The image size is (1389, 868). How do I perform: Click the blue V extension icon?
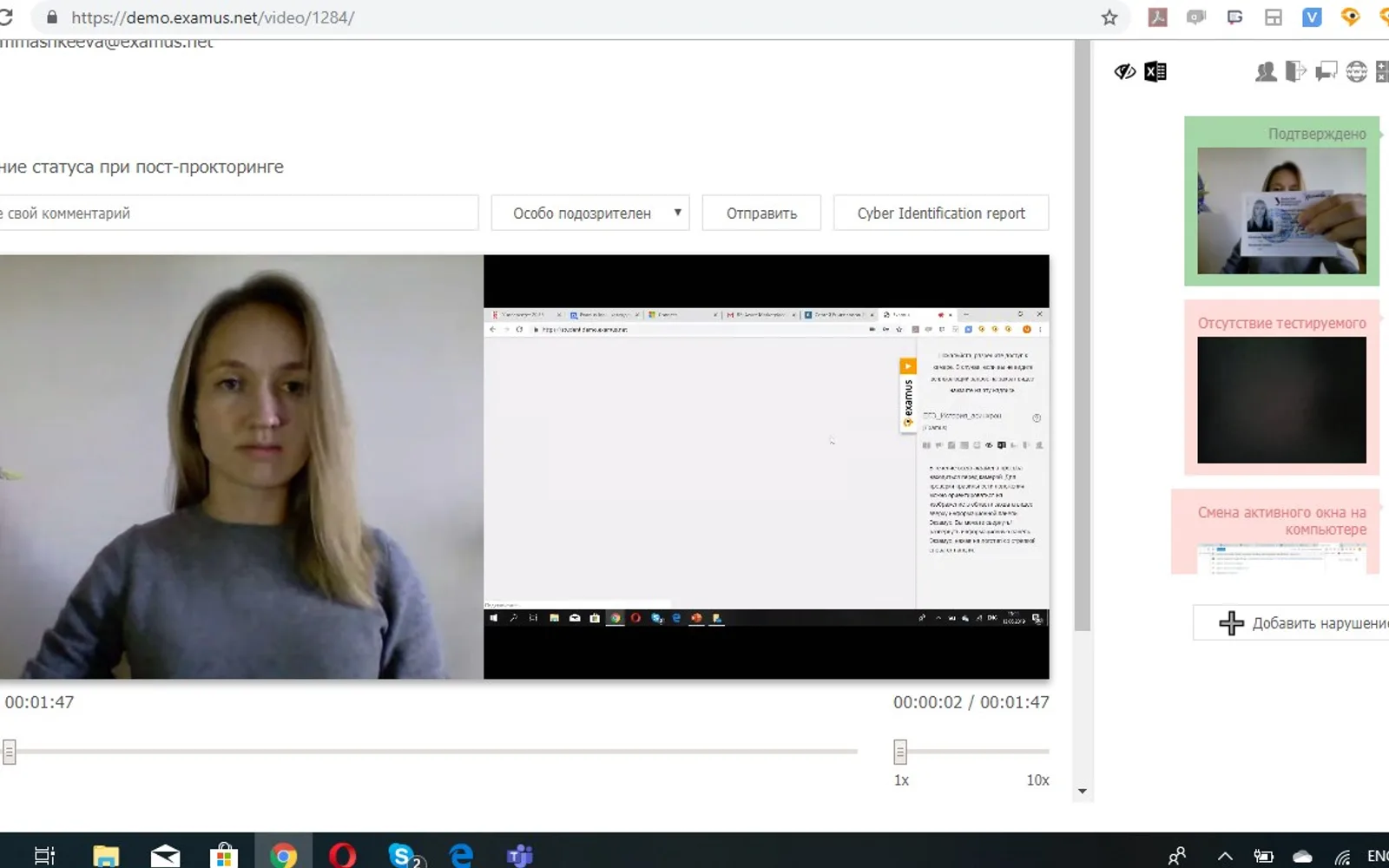1312,17
